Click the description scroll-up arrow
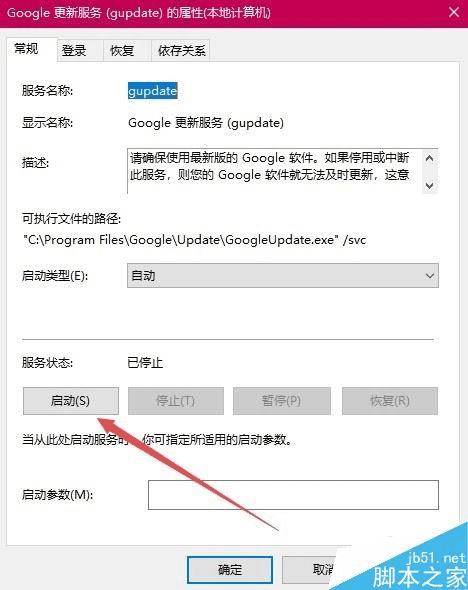Screen dimensions: 468x590 tap(429, 158)
